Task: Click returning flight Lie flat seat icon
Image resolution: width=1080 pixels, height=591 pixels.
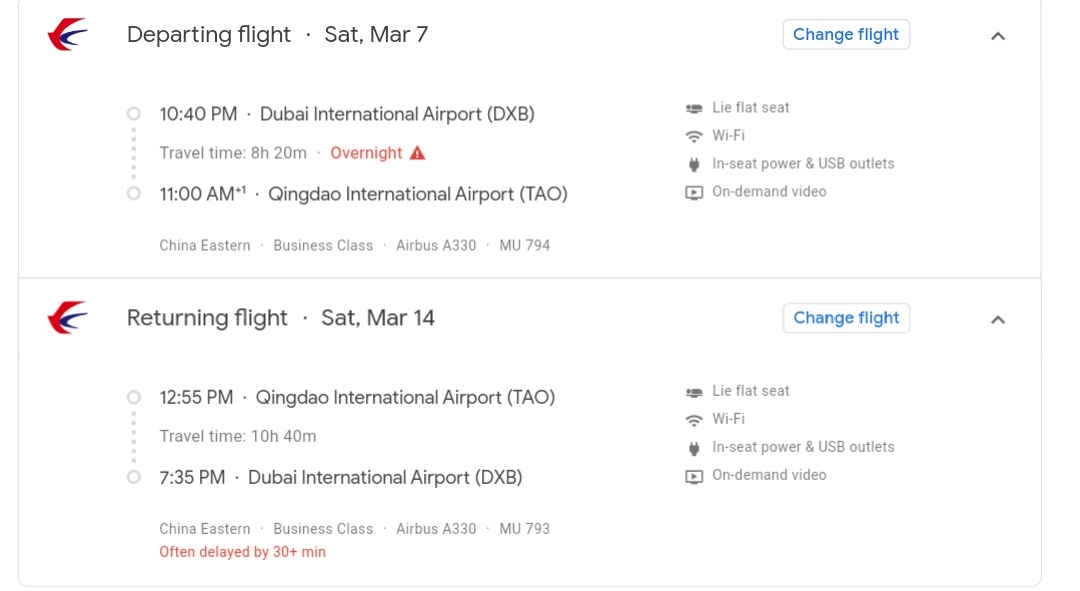Action: pos(694,391)
